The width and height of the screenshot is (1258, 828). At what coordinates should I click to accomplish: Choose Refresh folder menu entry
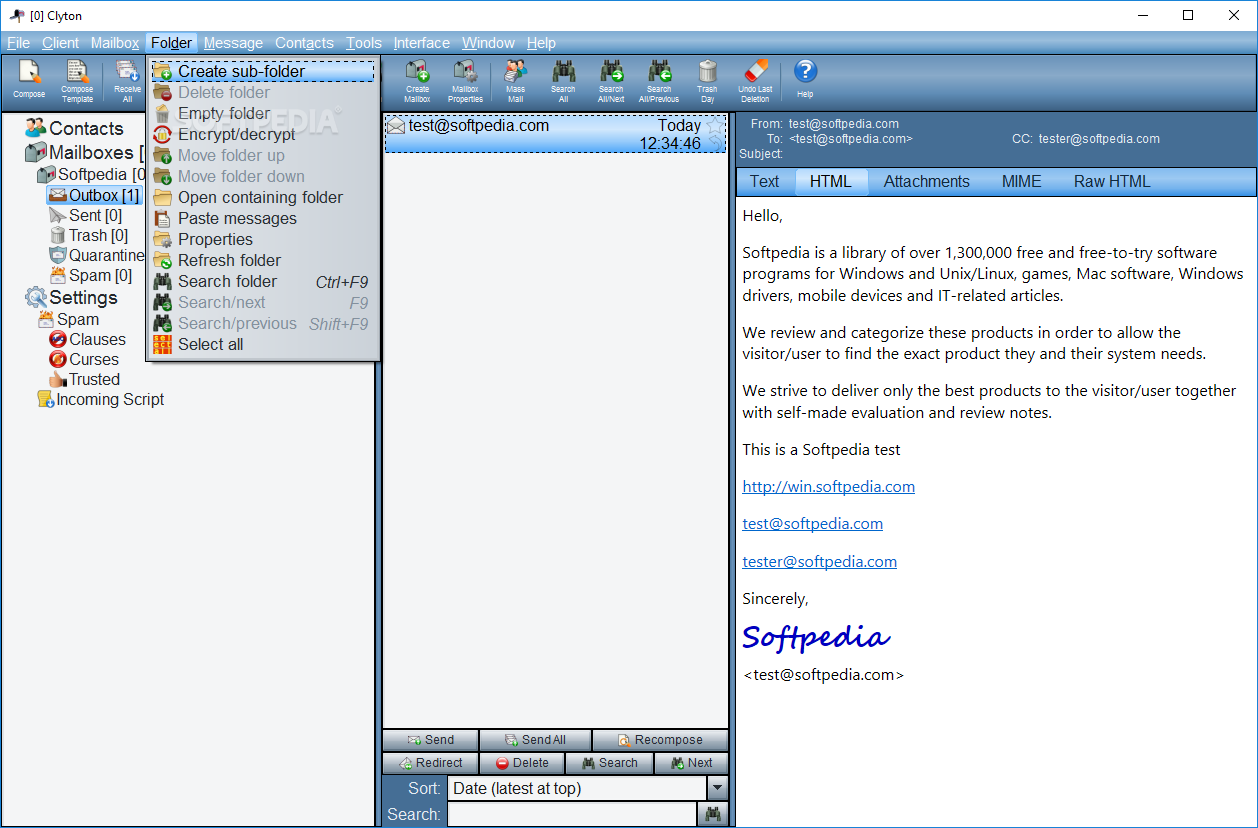click(x=263, y=260)
